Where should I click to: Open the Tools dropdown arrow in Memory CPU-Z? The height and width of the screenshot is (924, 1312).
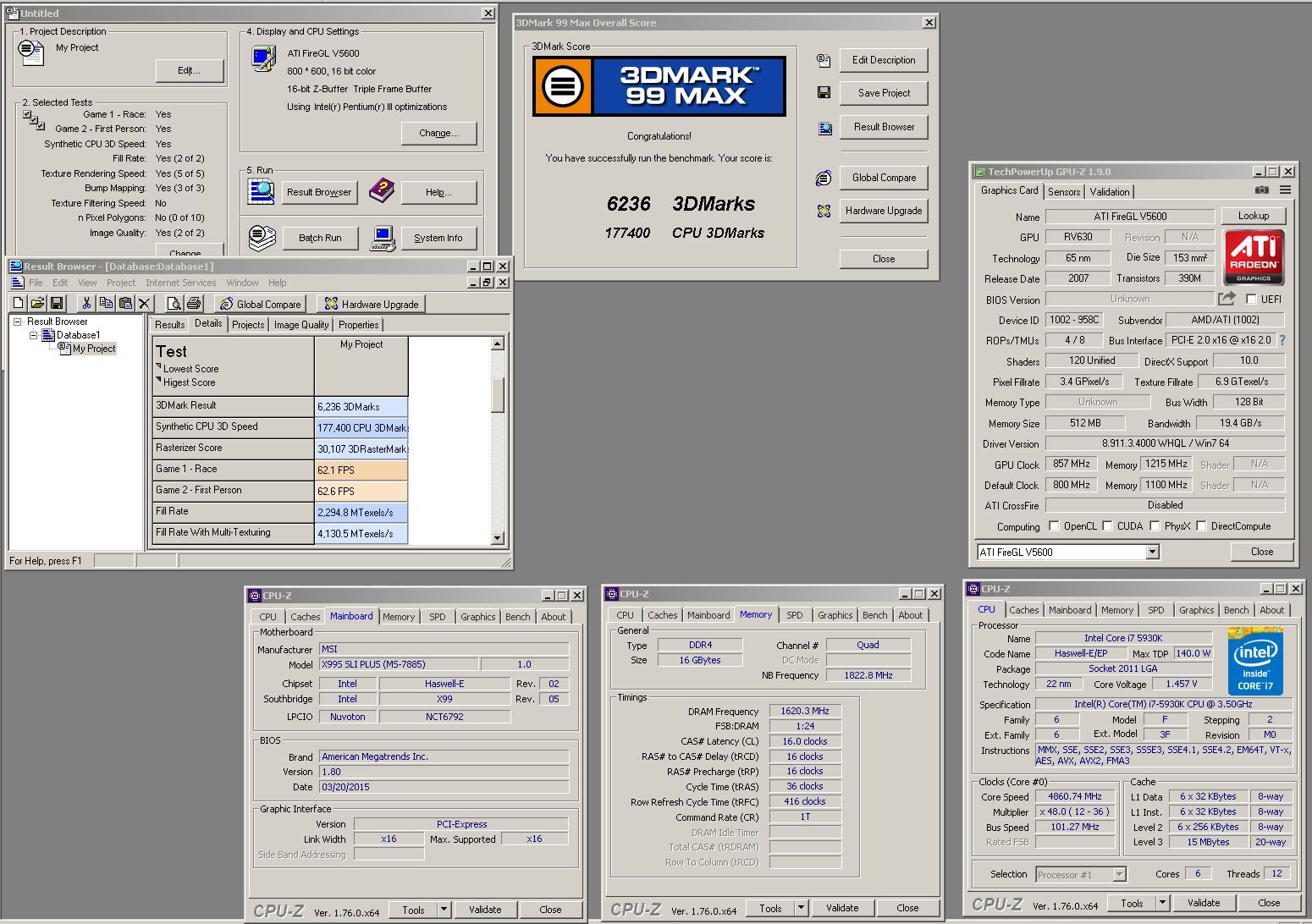[801, 908]
